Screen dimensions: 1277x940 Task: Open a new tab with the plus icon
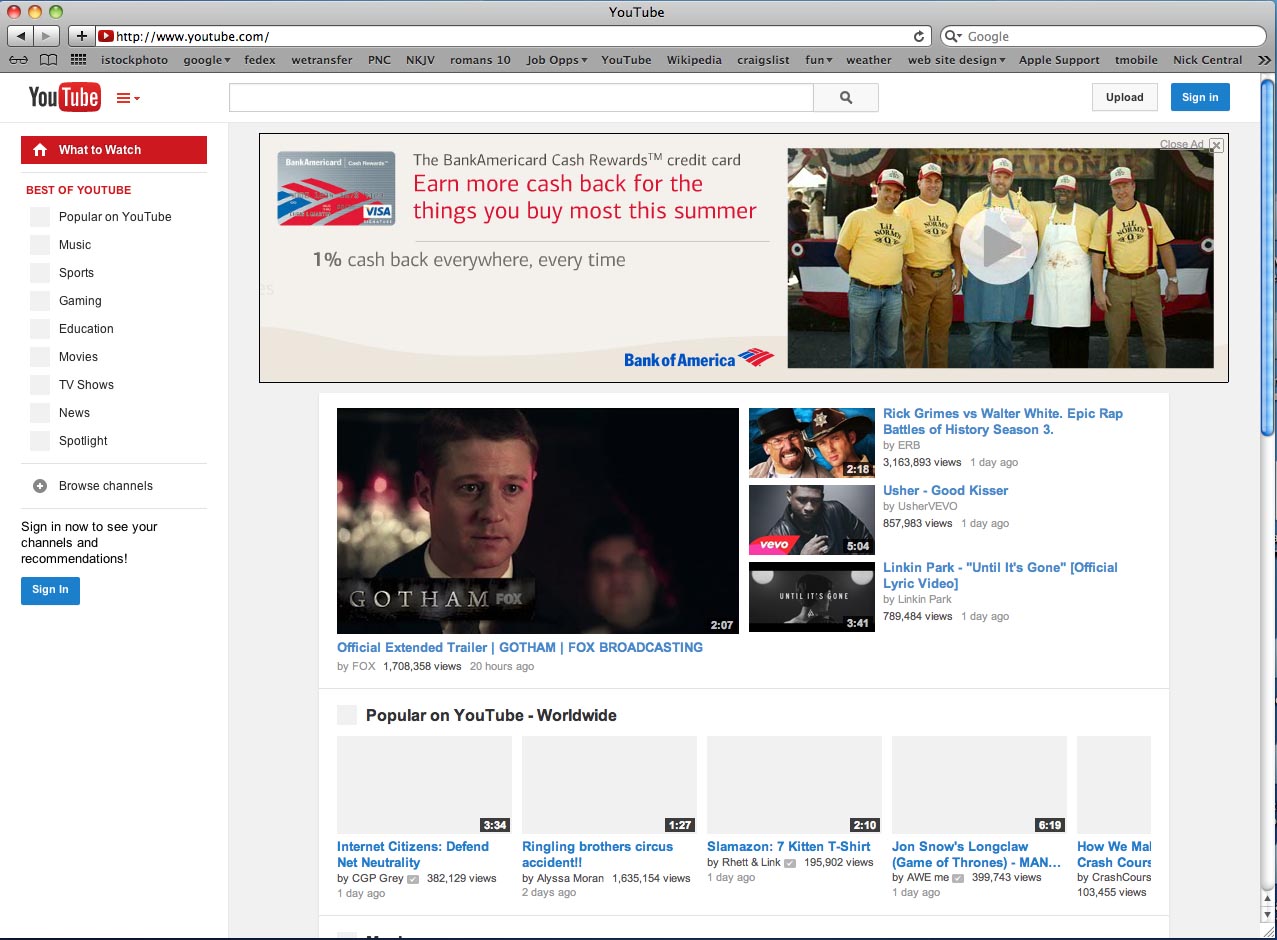point(81,35)
